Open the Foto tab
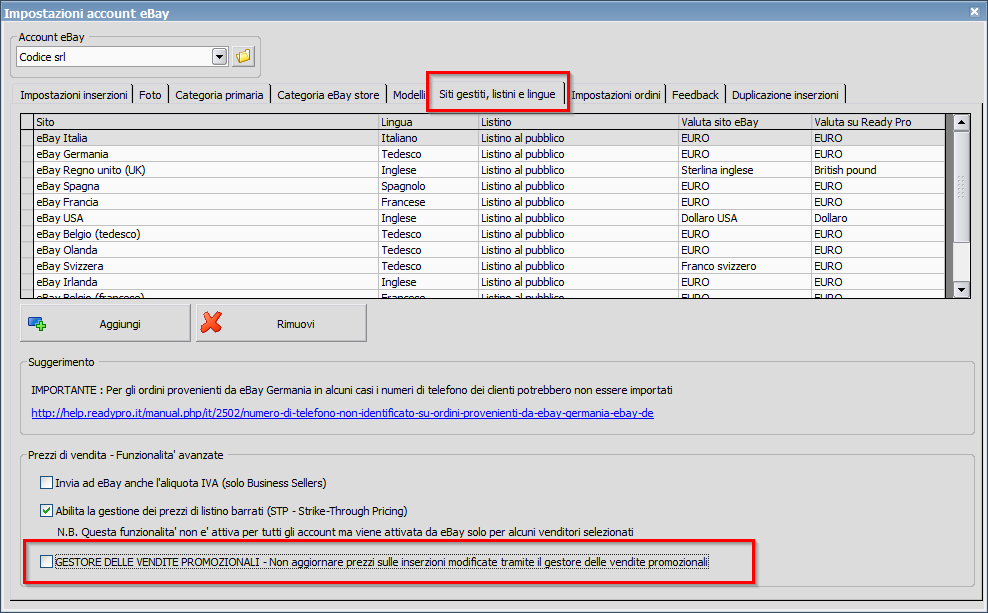Screen dimensions: 988x613 [x=150, y=95]
